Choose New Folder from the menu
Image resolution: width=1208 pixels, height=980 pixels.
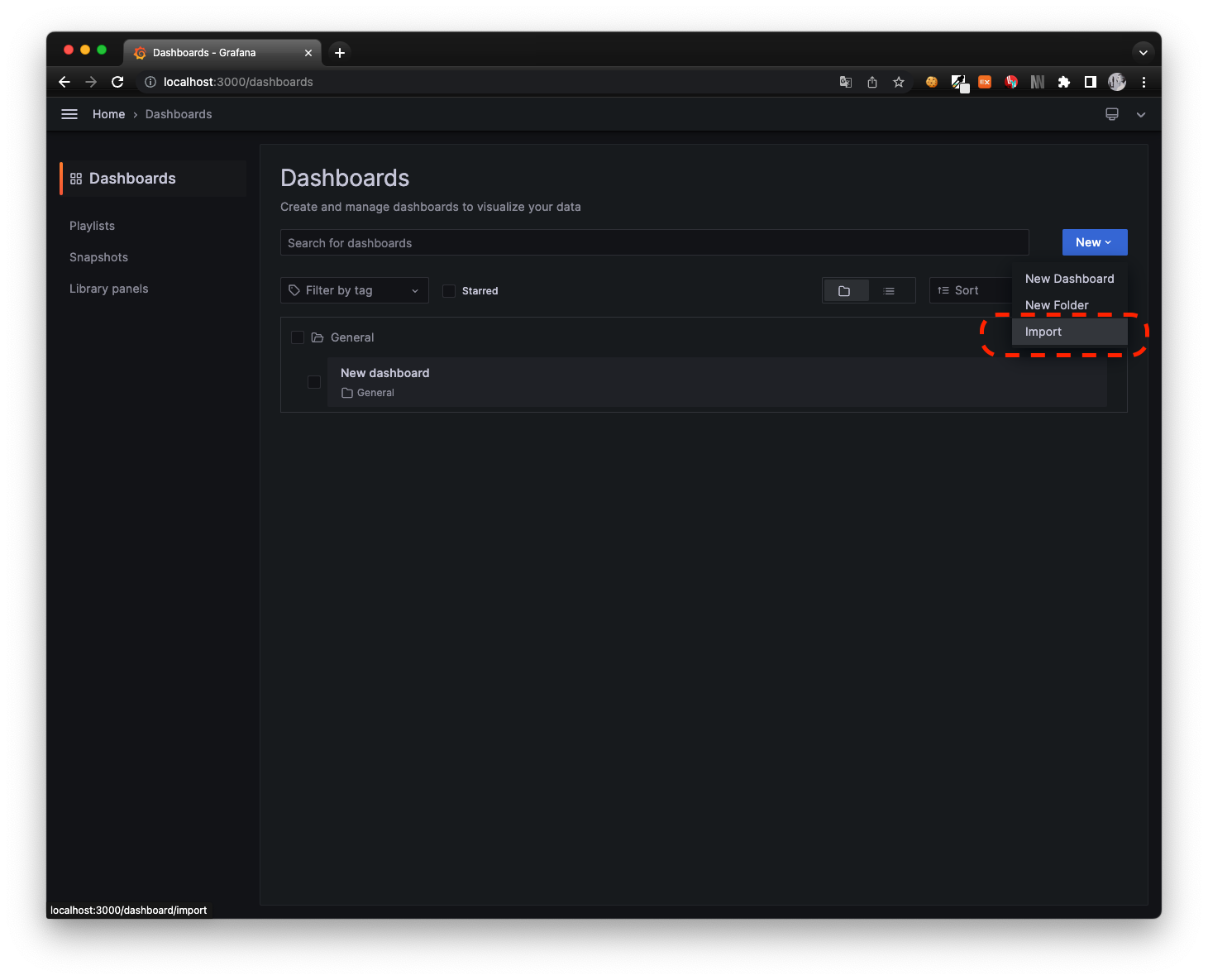click(1070, 305)
